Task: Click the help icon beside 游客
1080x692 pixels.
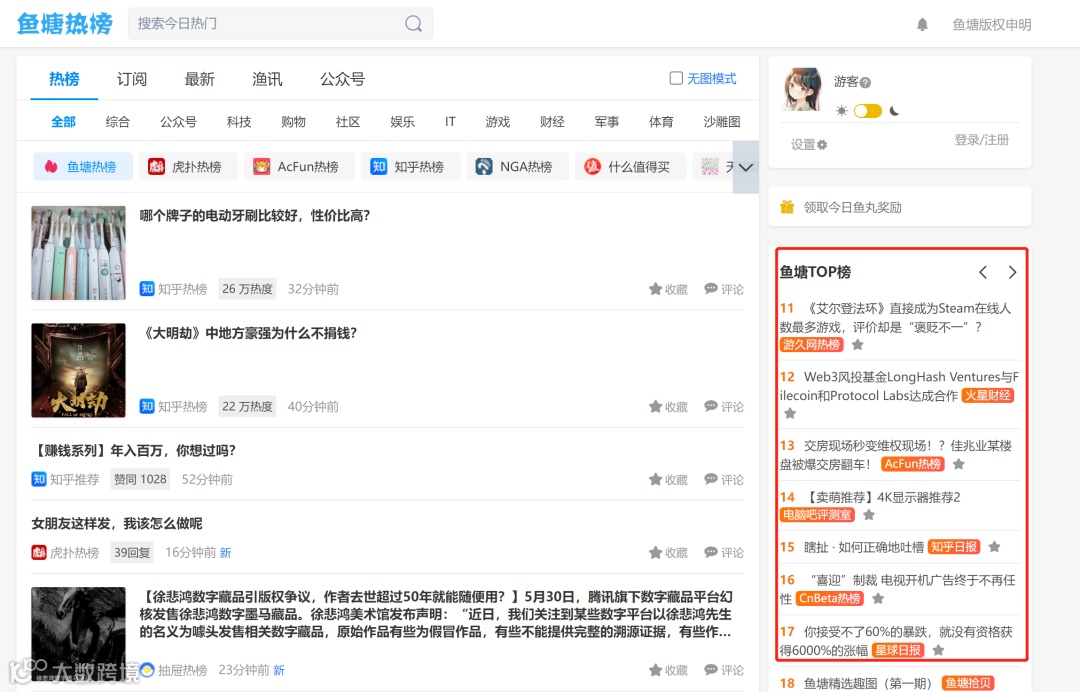Action: click(866, 82)
